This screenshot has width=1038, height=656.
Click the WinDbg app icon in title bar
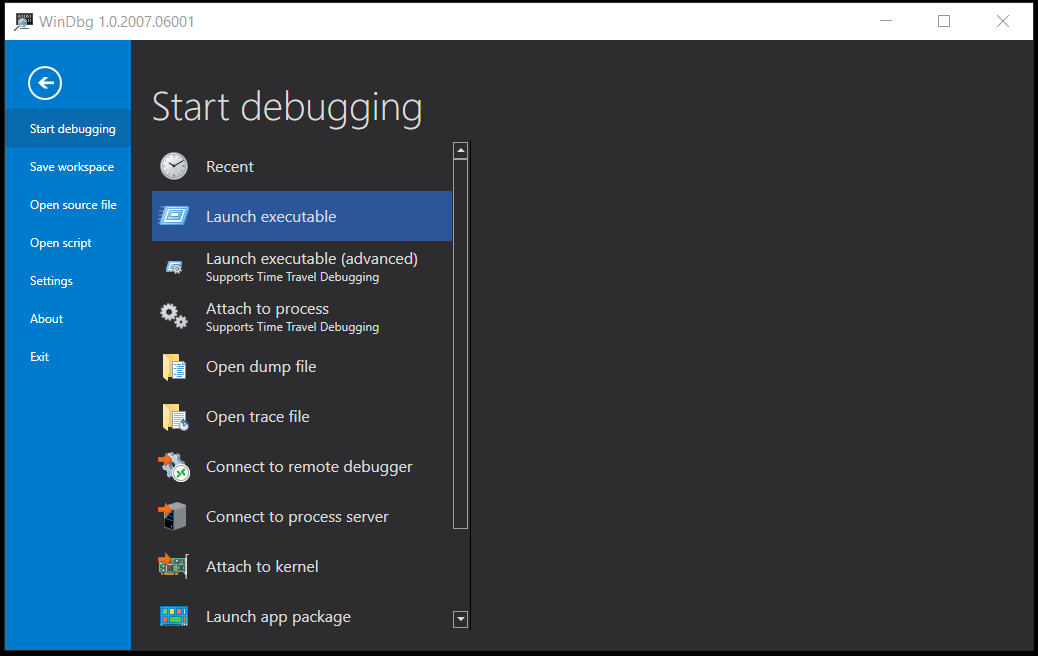click(x=23, y=21)
